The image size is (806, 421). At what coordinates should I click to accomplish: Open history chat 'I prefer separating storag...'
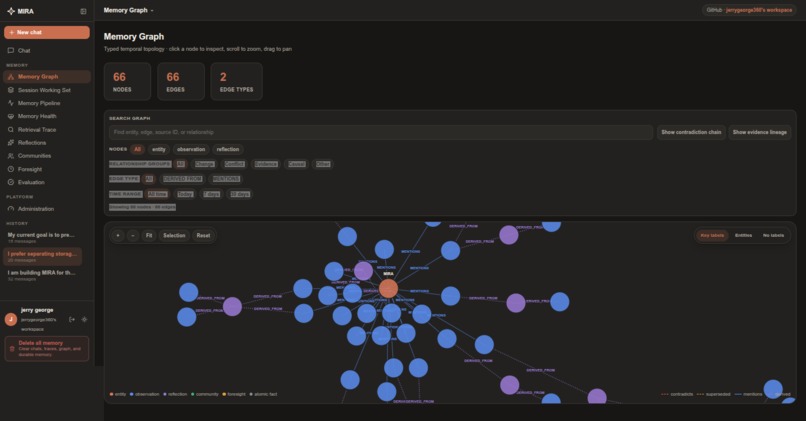(x=43, y=257)
